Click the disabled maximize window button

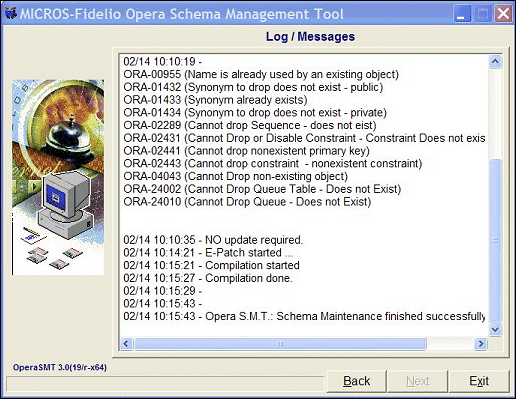tap(483, 14)
